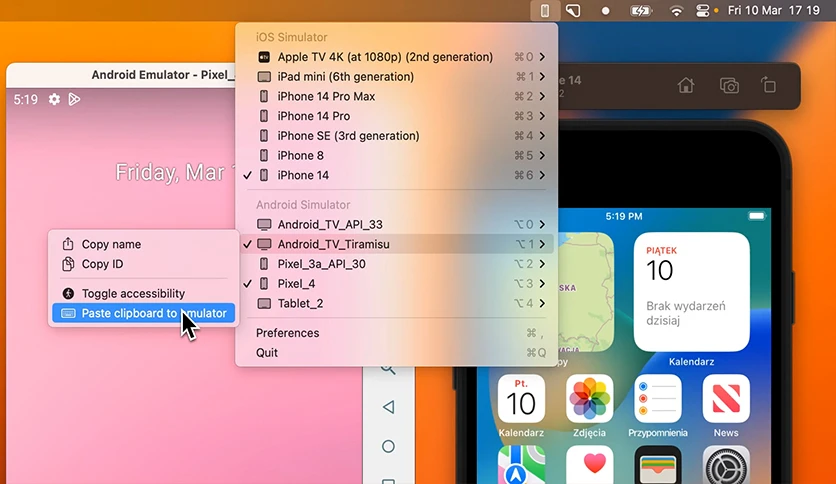Viewport: 836px width, 484px height.
Task: Open the map widget on iPhone
Action: coord(586,292)
